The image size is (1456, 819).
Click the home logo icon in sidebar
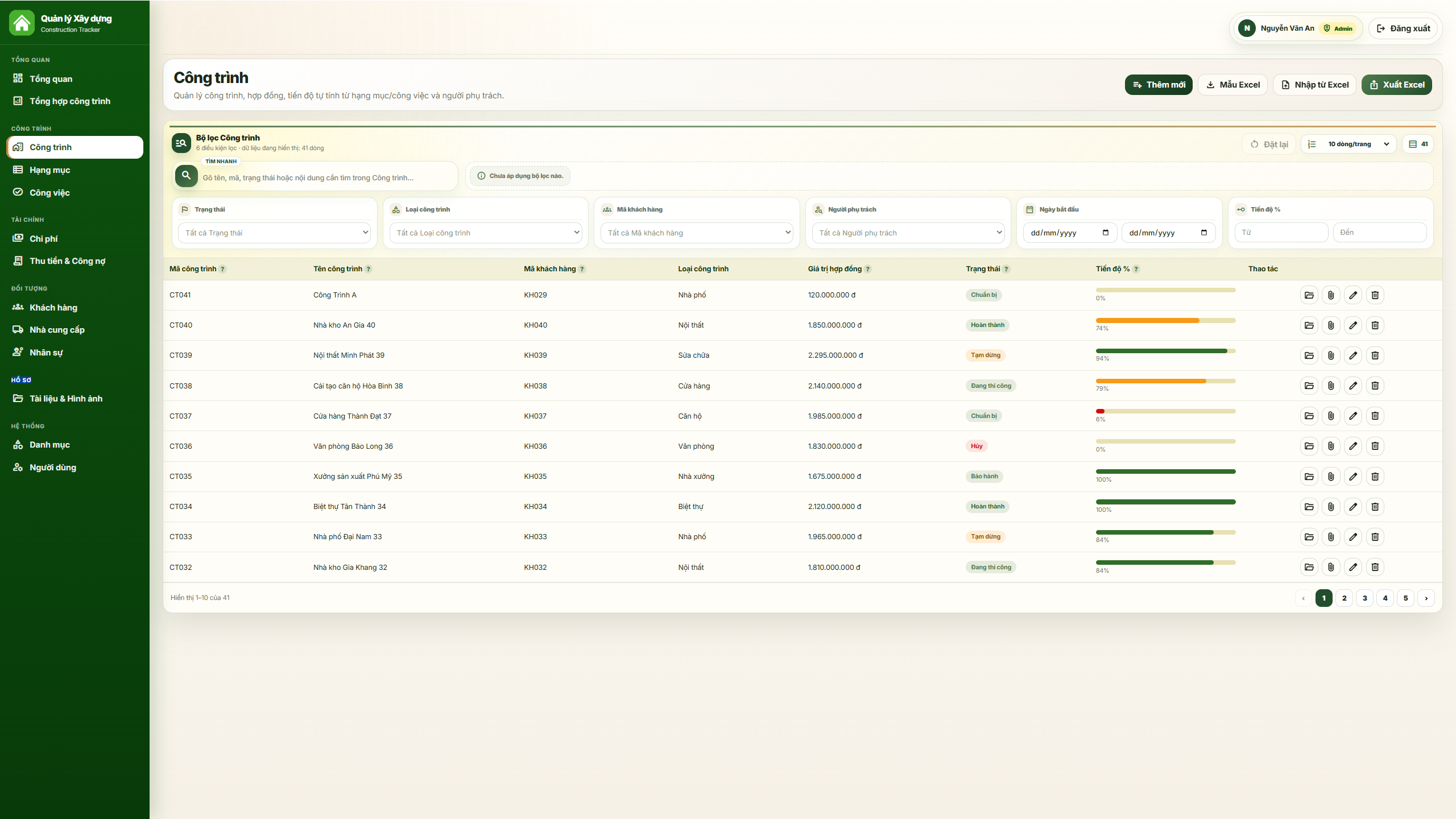[x=22, y=23]
